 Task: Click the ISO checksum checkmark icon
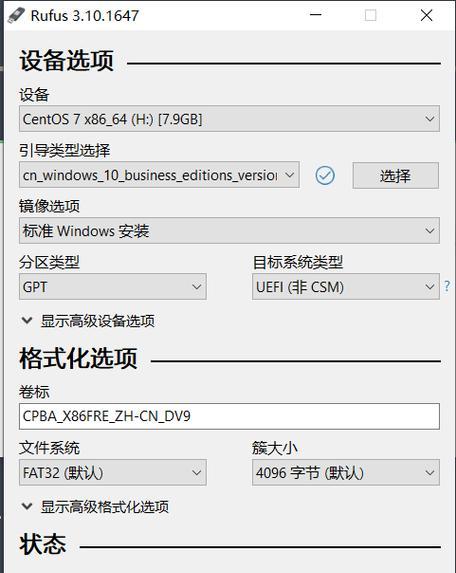(325, 175)
